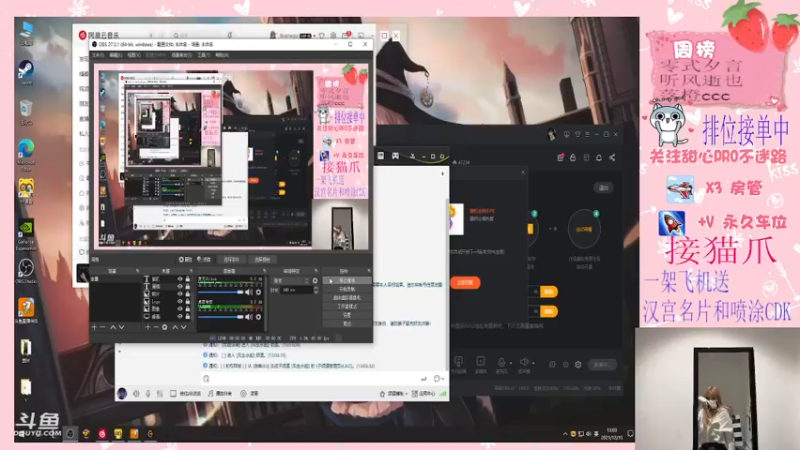Click Settings button in OBS Controls
The width and height of the screenshot is (800, 450).
[347, 315]
